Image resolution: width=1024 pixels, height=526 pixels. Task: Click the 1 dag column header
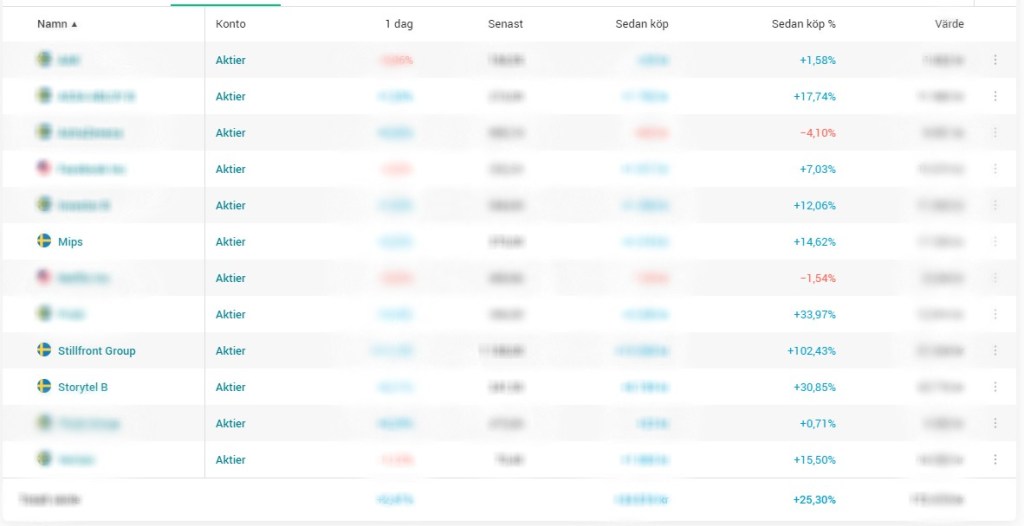click(398, 24)
